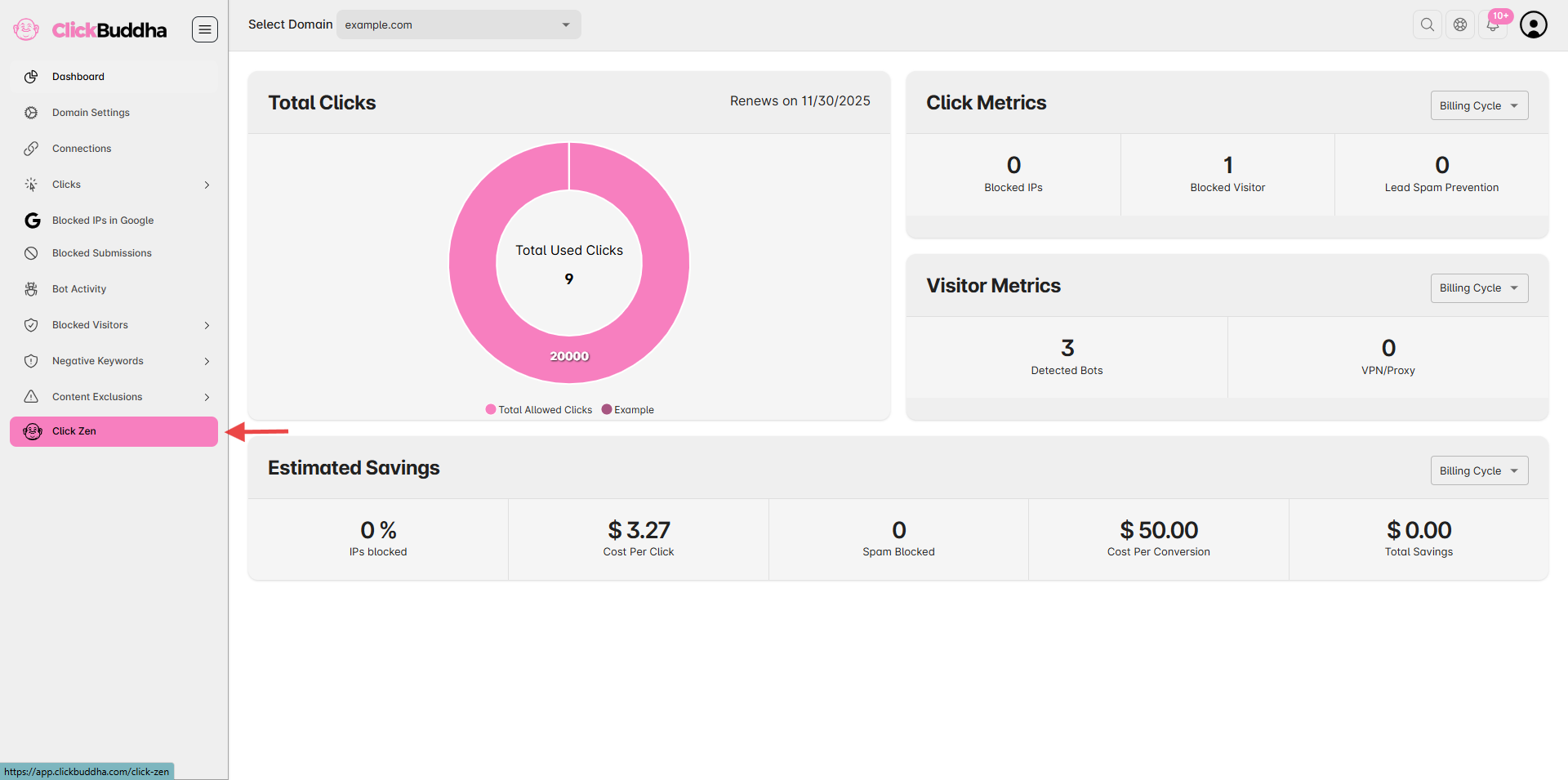Select the Detected Bots metric
The image size is (1568, 780).
coord(1067,358)
